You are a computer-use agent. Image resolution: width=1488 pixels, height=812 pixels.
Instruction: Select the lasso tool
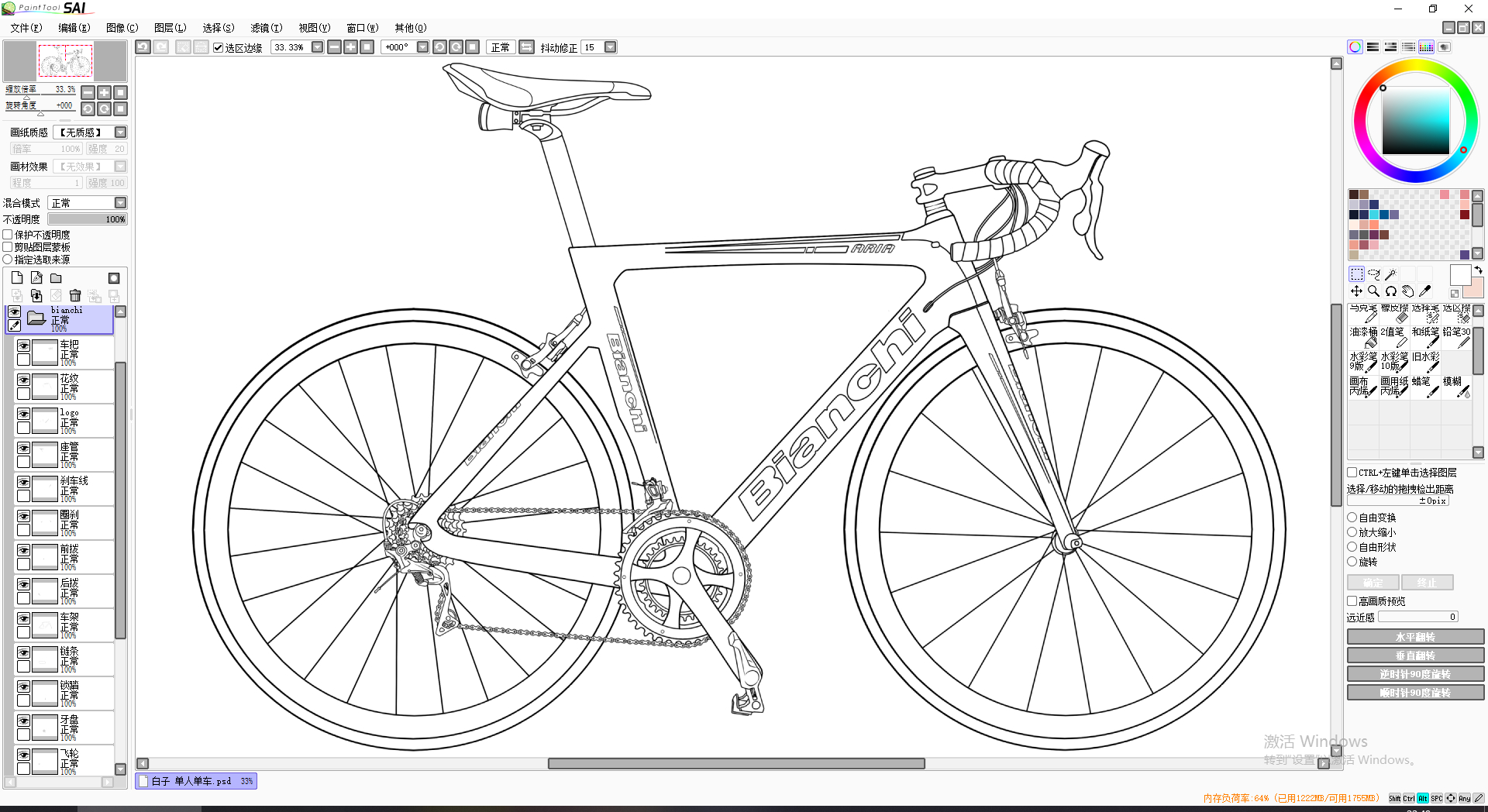click(1373, 274)
